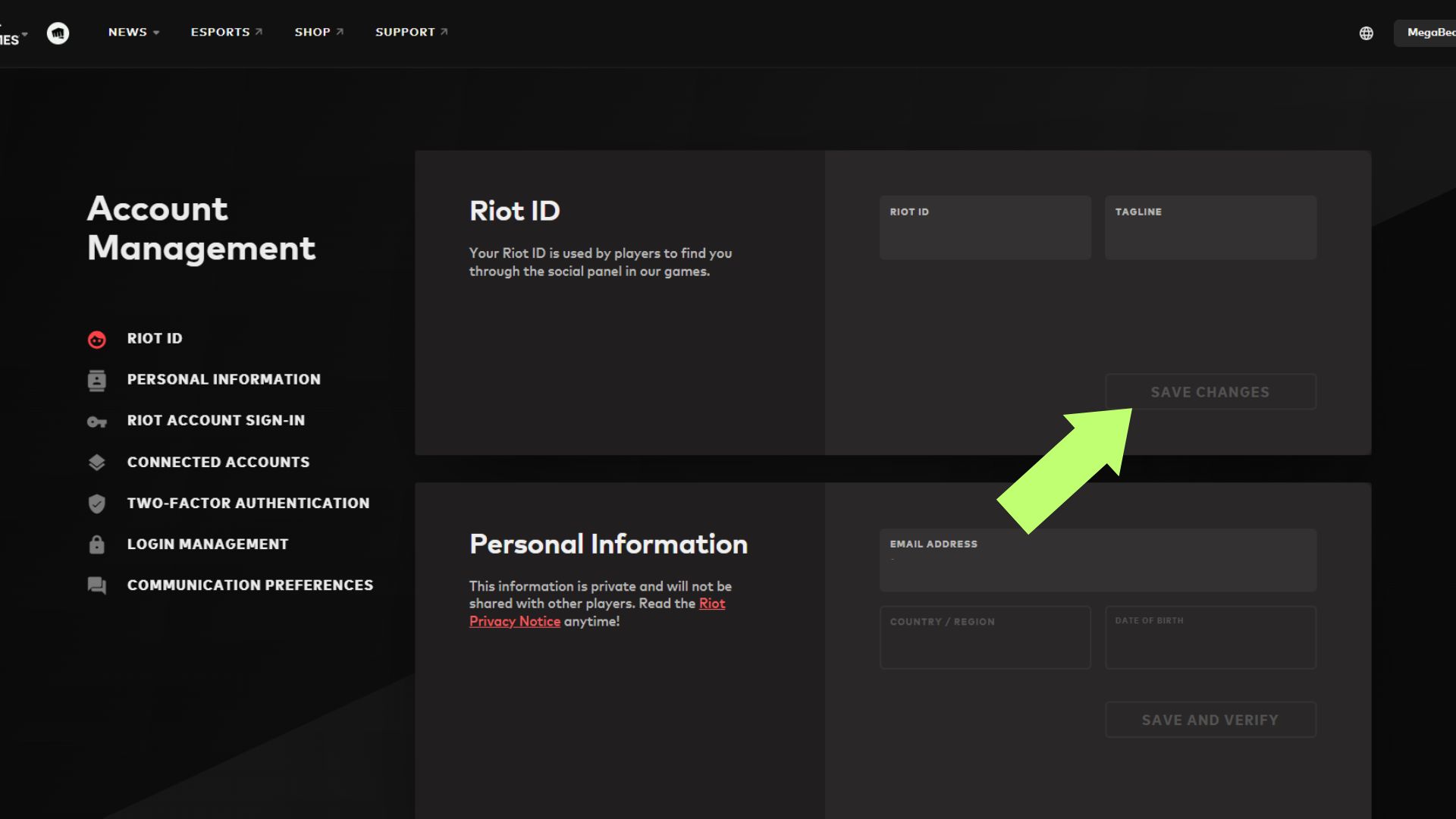Click the Riot ID sidebar icon
The image size is (1456, 819).
point(97,339)
